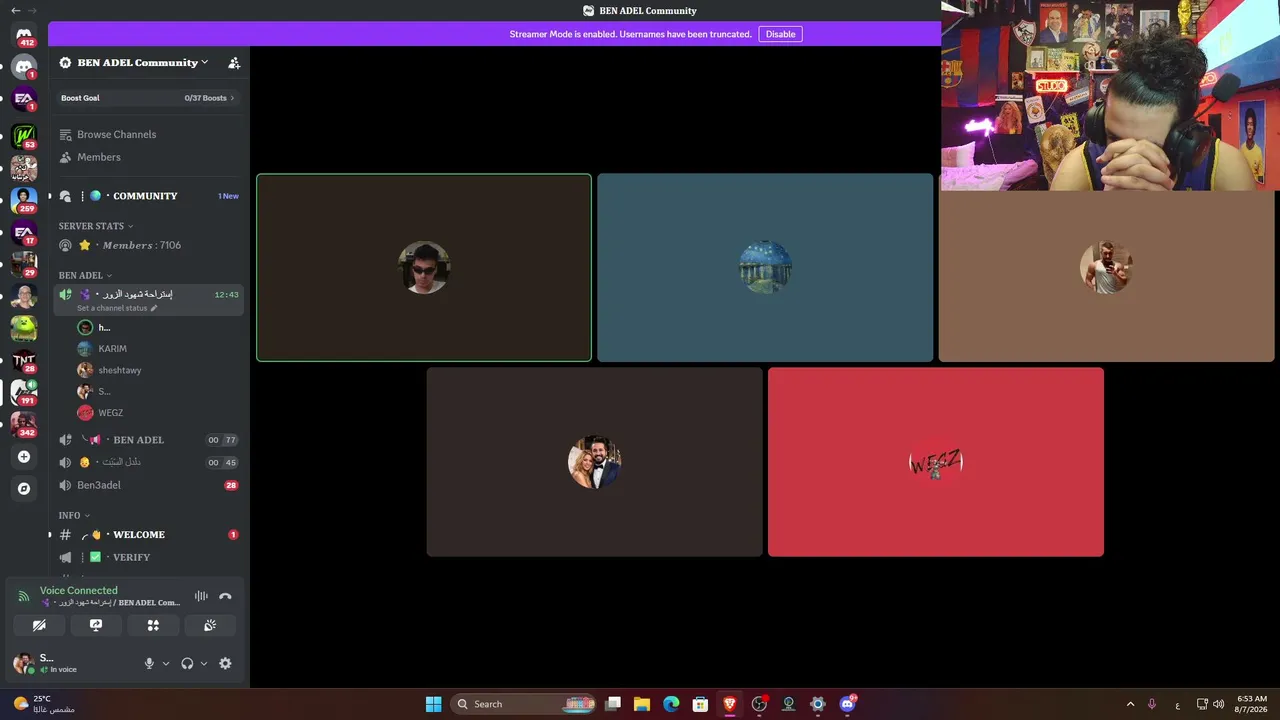The height and width of the screenshot is (720, 1280).
Task: Select the truncated user h... in voice list
Action: click(x=158, y=327)
